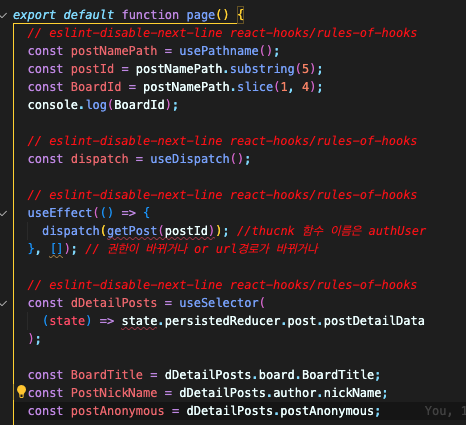Click the '//thucnk' comment word

(x=266, y=231)
